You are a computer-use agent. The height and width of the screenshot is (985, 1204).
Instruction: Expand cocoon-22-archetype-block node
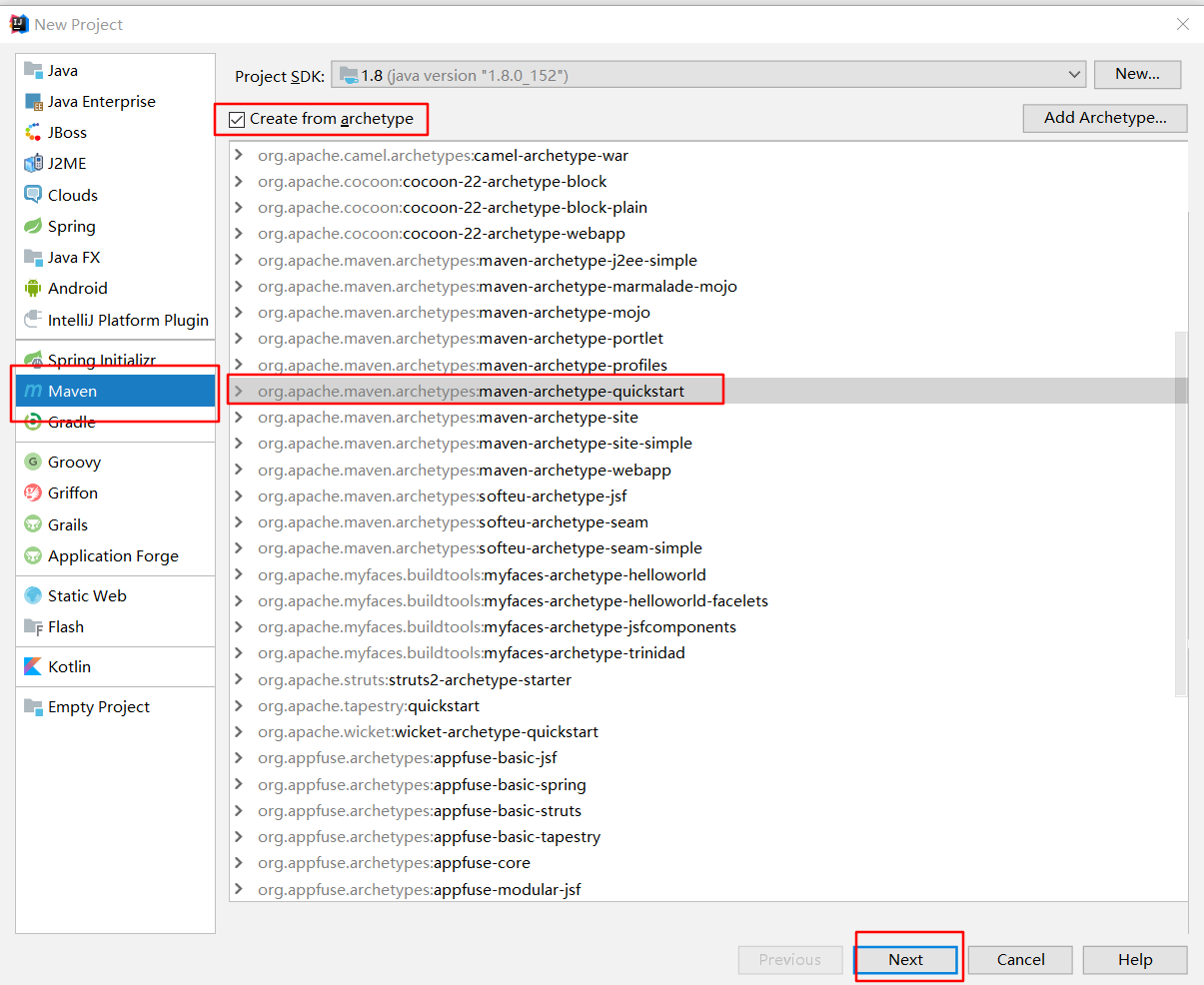[239, 182]
